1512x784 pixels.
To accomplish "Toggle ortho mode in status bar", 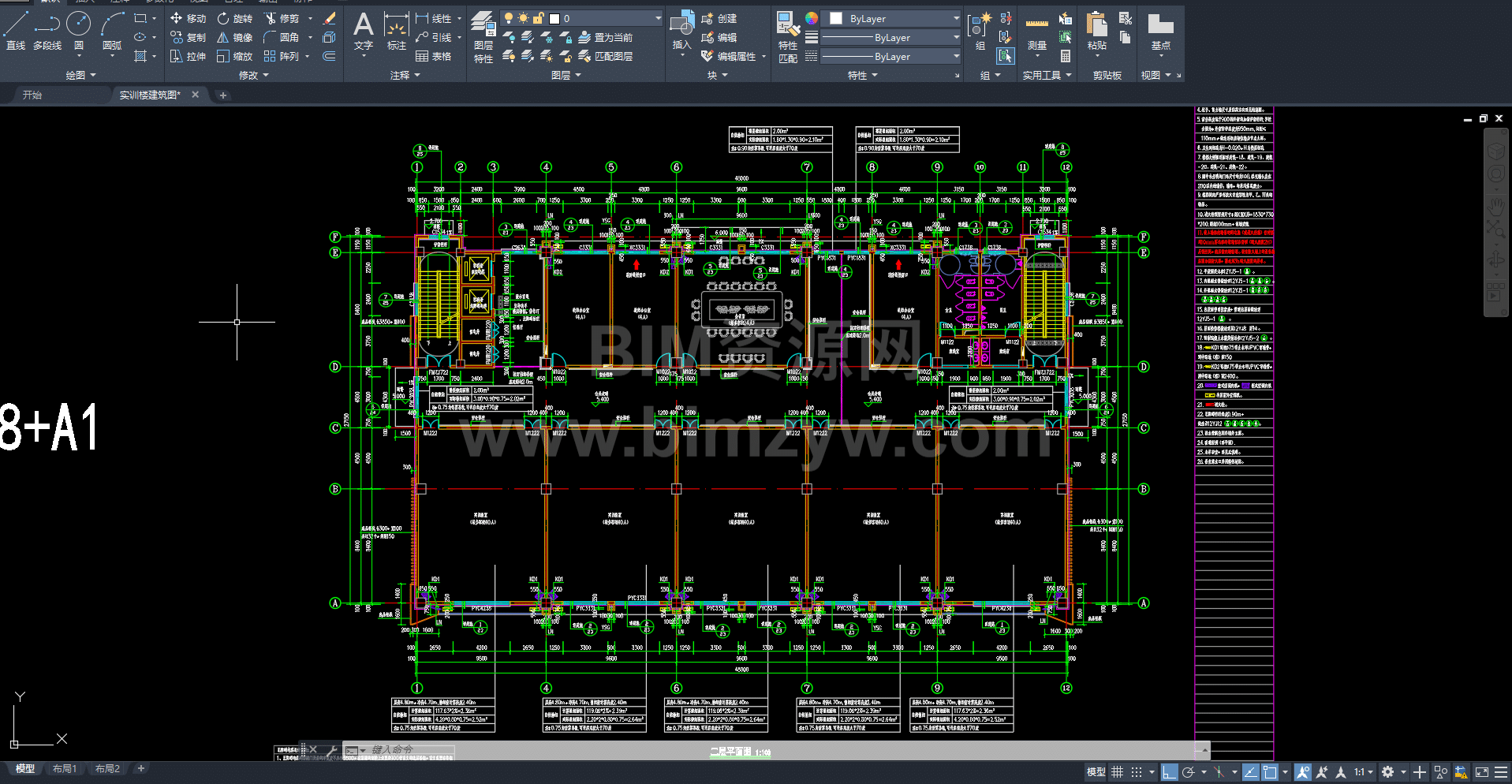I will coord(1169,772).
